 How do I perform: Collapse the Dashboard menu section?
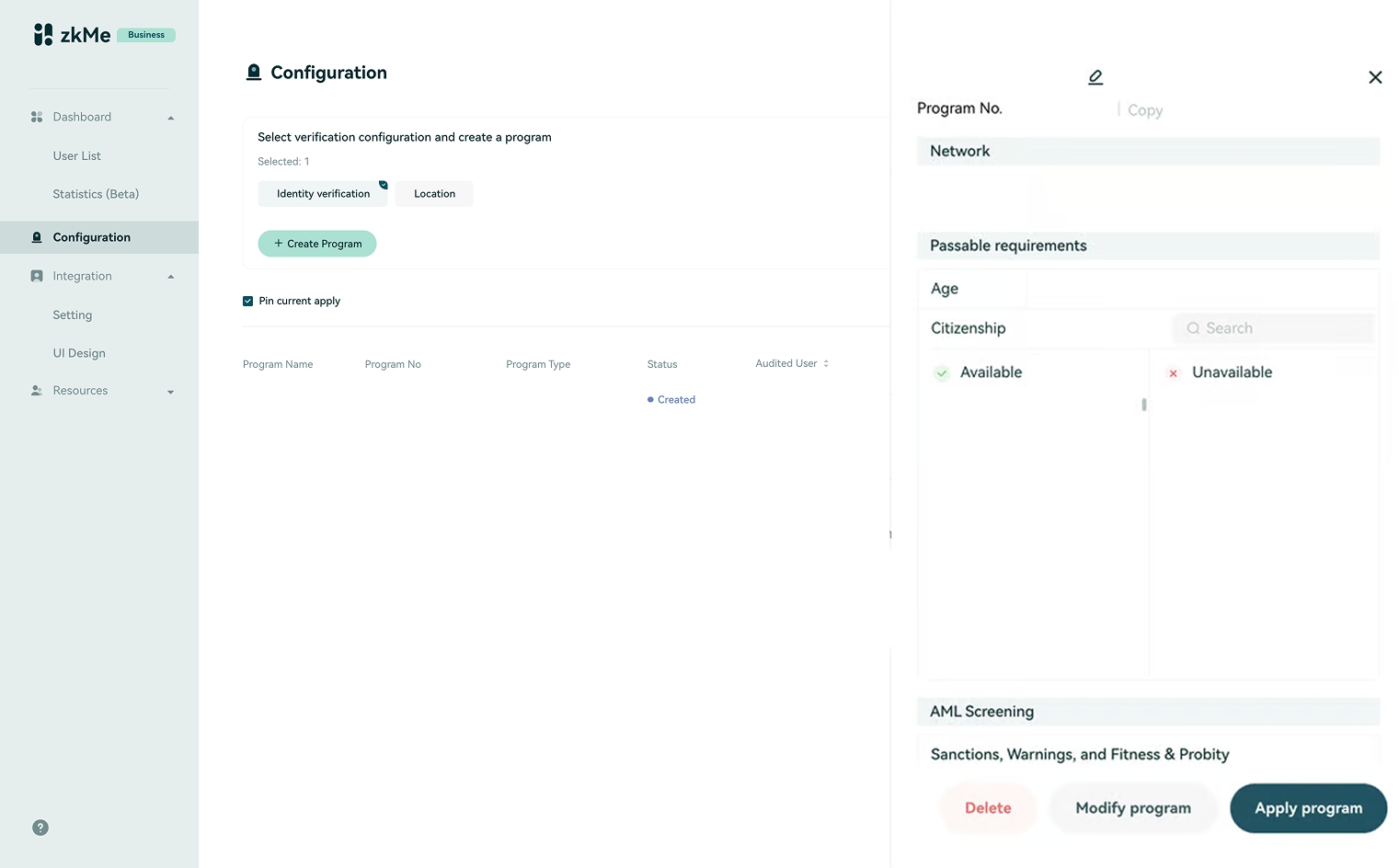click(x=170, y=118)
